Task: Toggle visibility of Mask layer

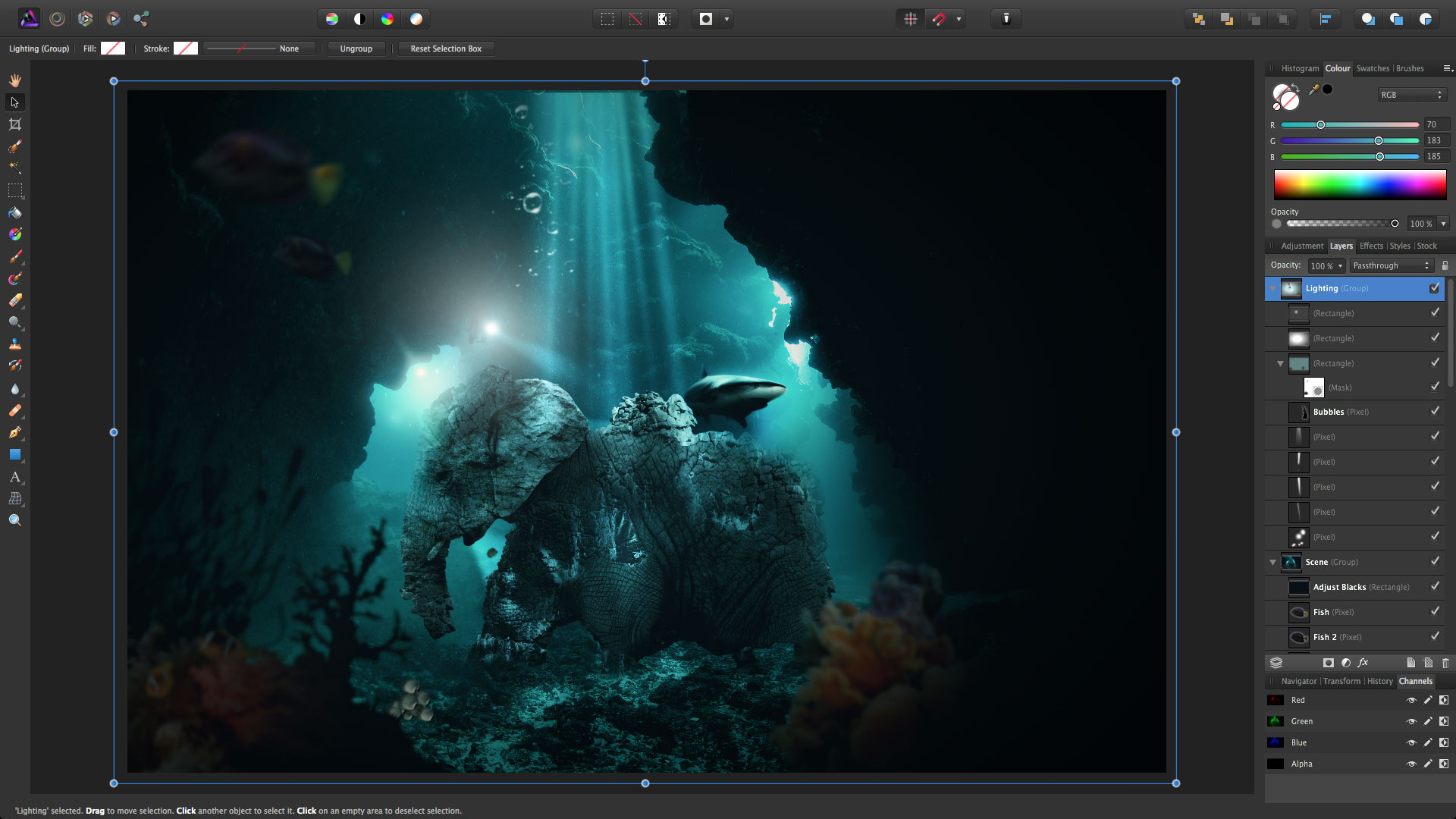Action: (x=1435, y=387)
